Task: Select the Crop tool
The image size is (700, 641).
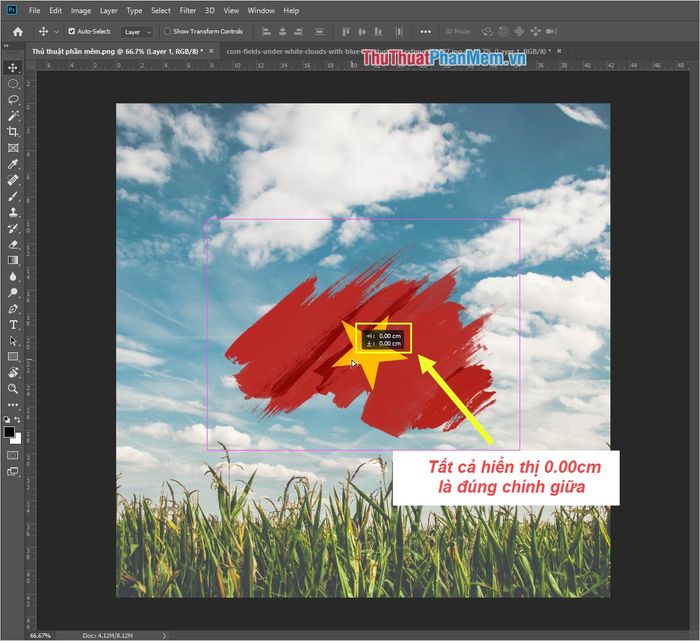Action: tap(12, 132)
